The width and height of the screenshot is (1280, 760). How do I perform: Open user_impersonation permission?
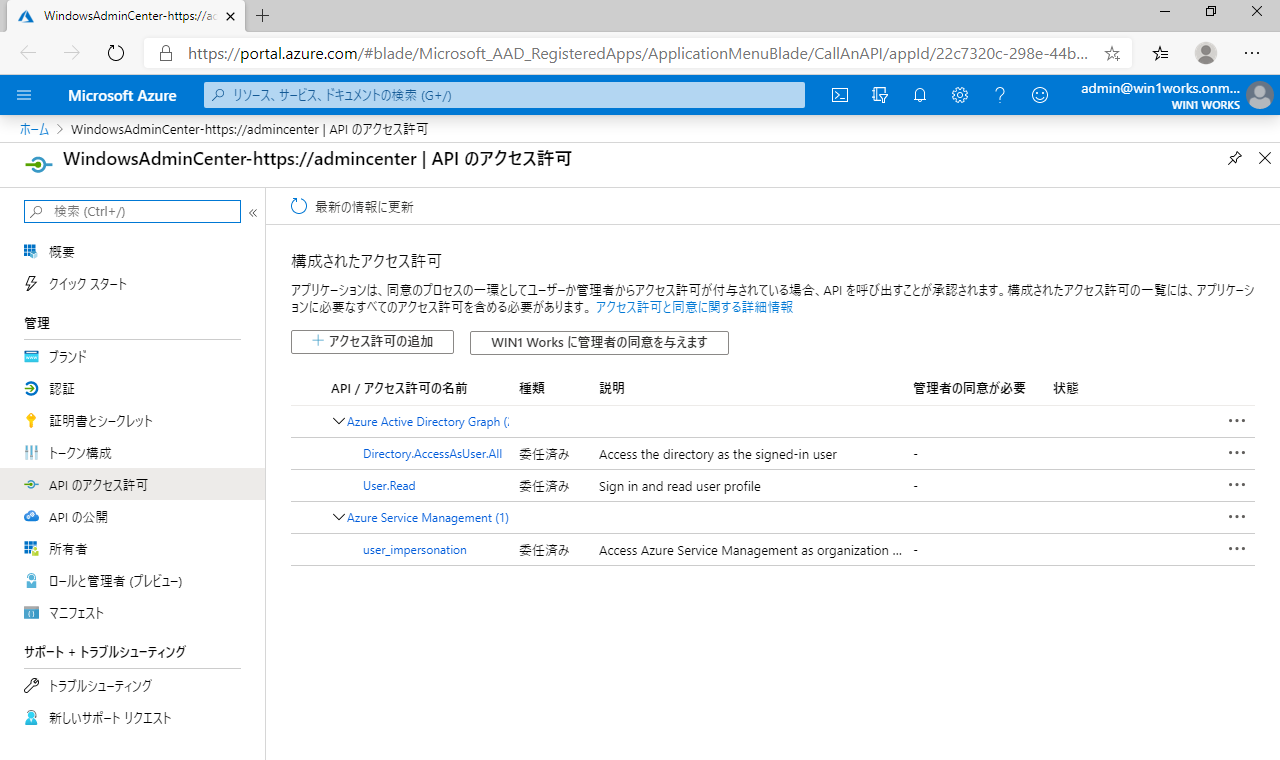414,550
